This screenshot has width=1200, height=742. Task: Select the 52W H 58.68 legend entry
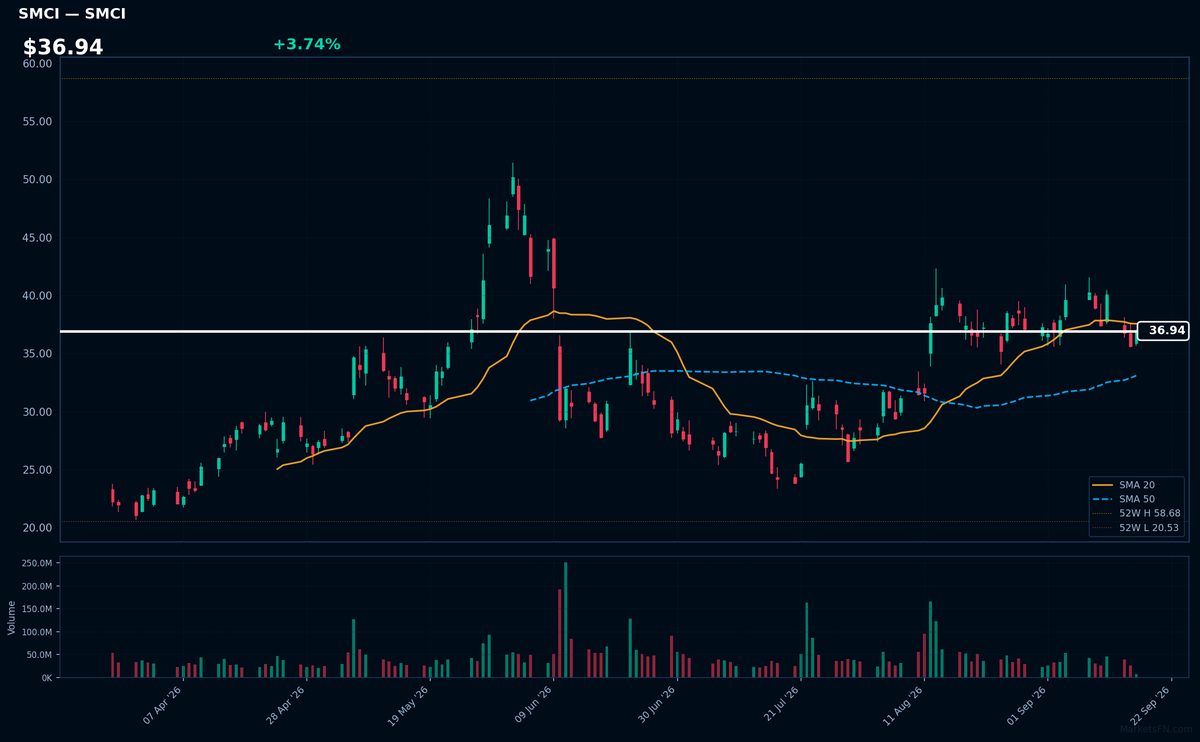tap(1138, 513)
